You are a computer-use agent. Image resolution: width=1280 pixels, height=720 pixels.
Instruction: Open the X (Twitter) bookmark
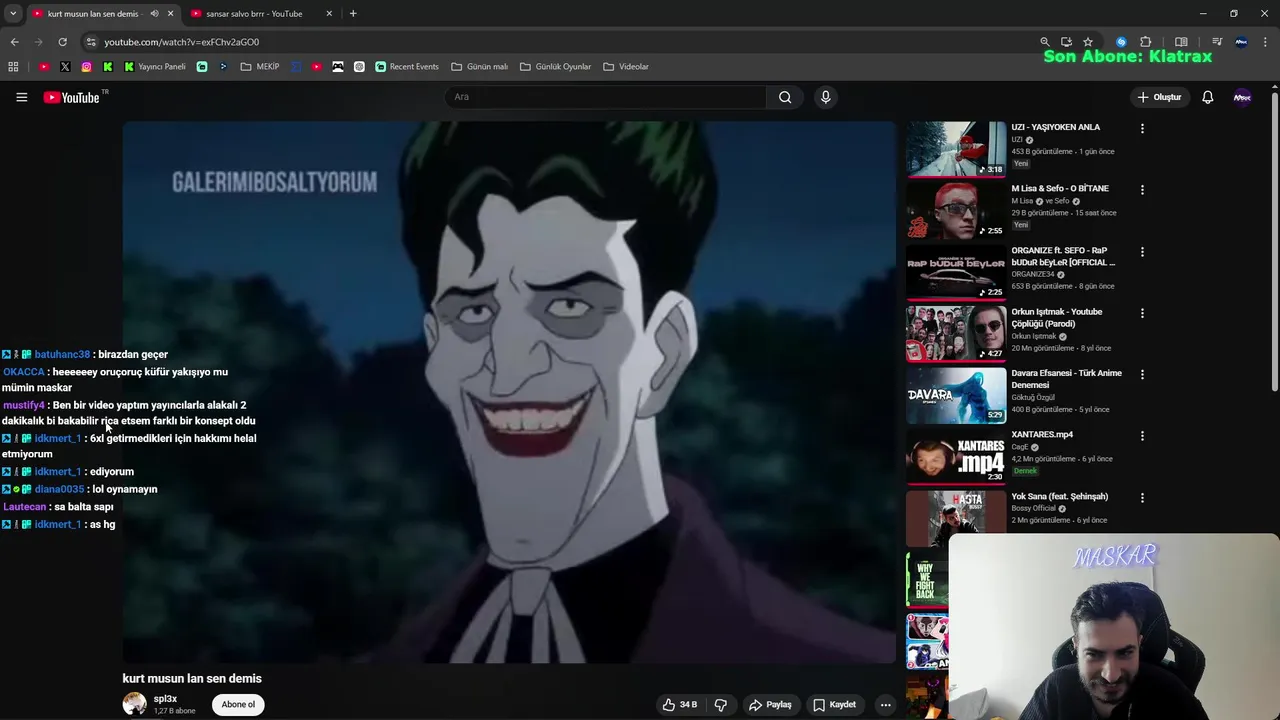[x=65, y=67]
